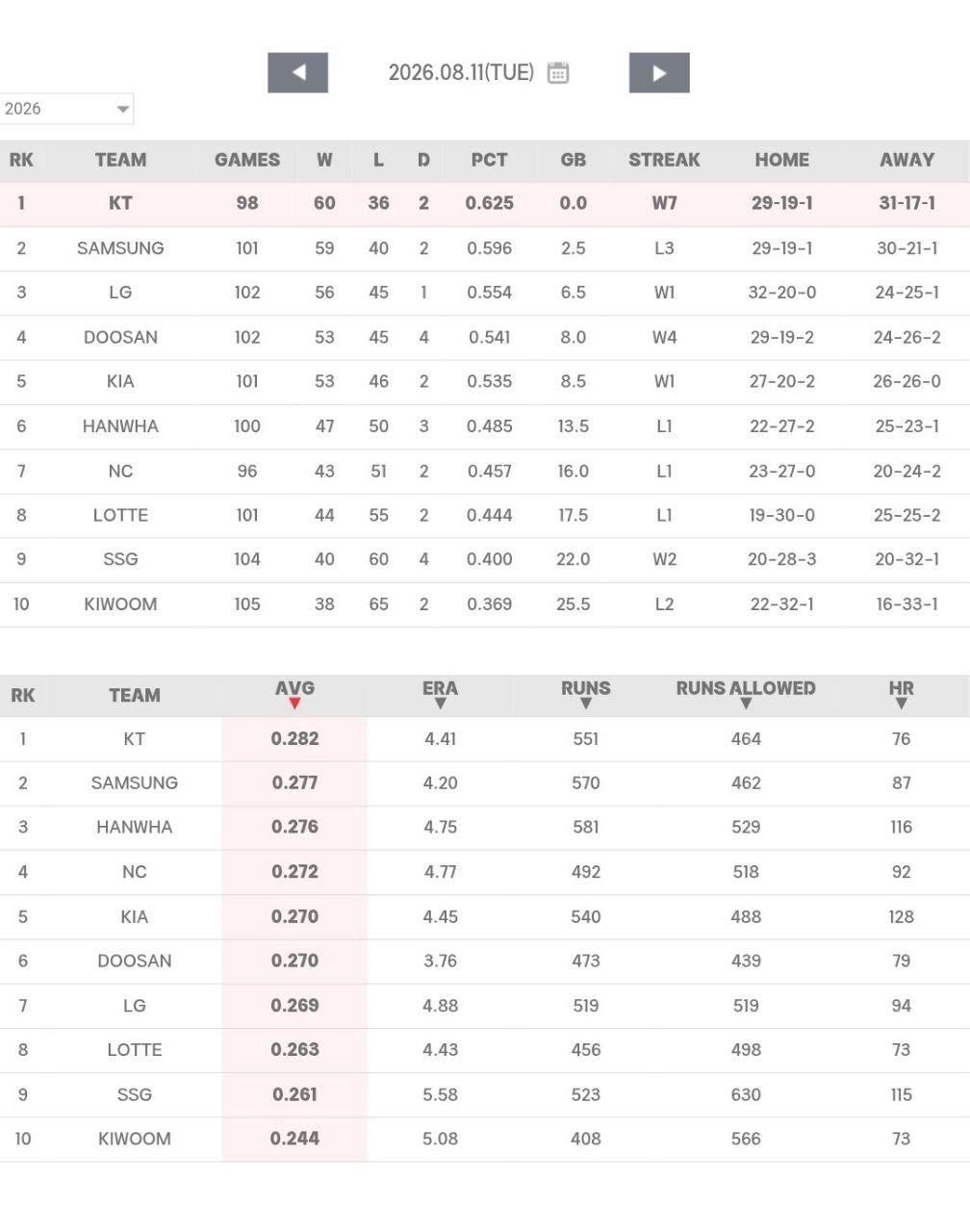Image resolution: width=970 pixels, height=1232 pixels.
Task: Select the KT row in standings table
Action: (x=485, y=204)
